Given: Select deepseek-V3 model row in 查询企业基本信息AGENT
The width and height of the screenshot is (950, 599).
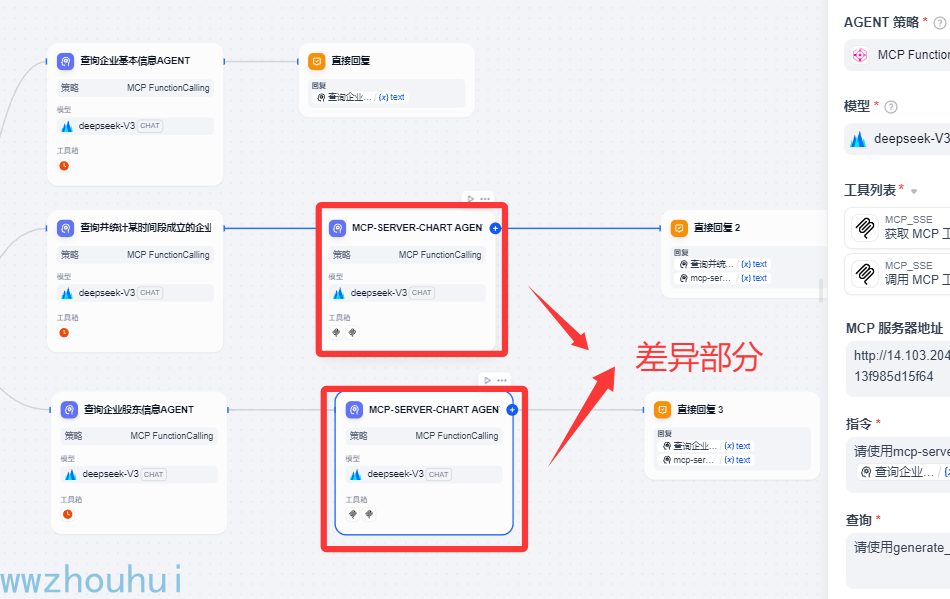Looking at the screenshot, I should 135,126.
